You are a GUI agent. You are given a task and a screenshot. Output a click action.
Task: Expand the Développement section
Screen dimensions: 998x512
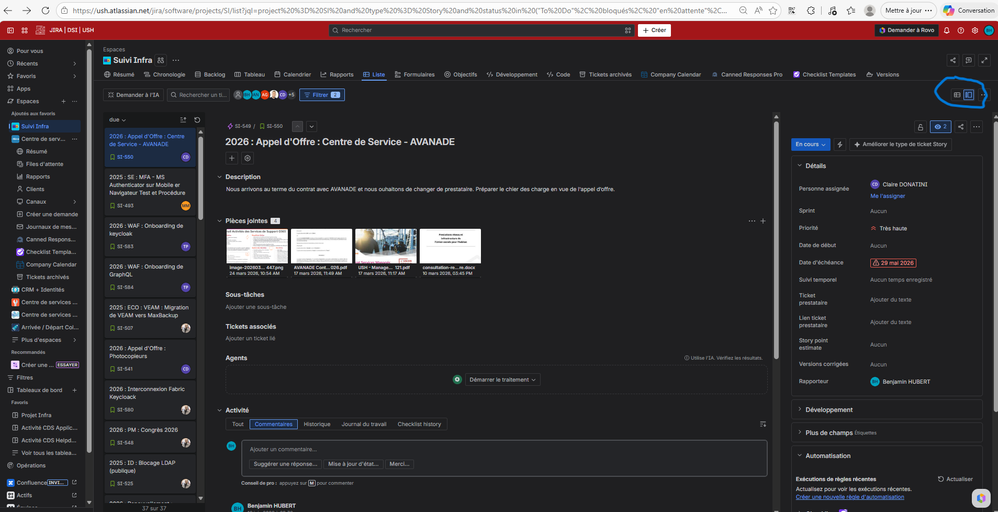(x=800, y=409)
